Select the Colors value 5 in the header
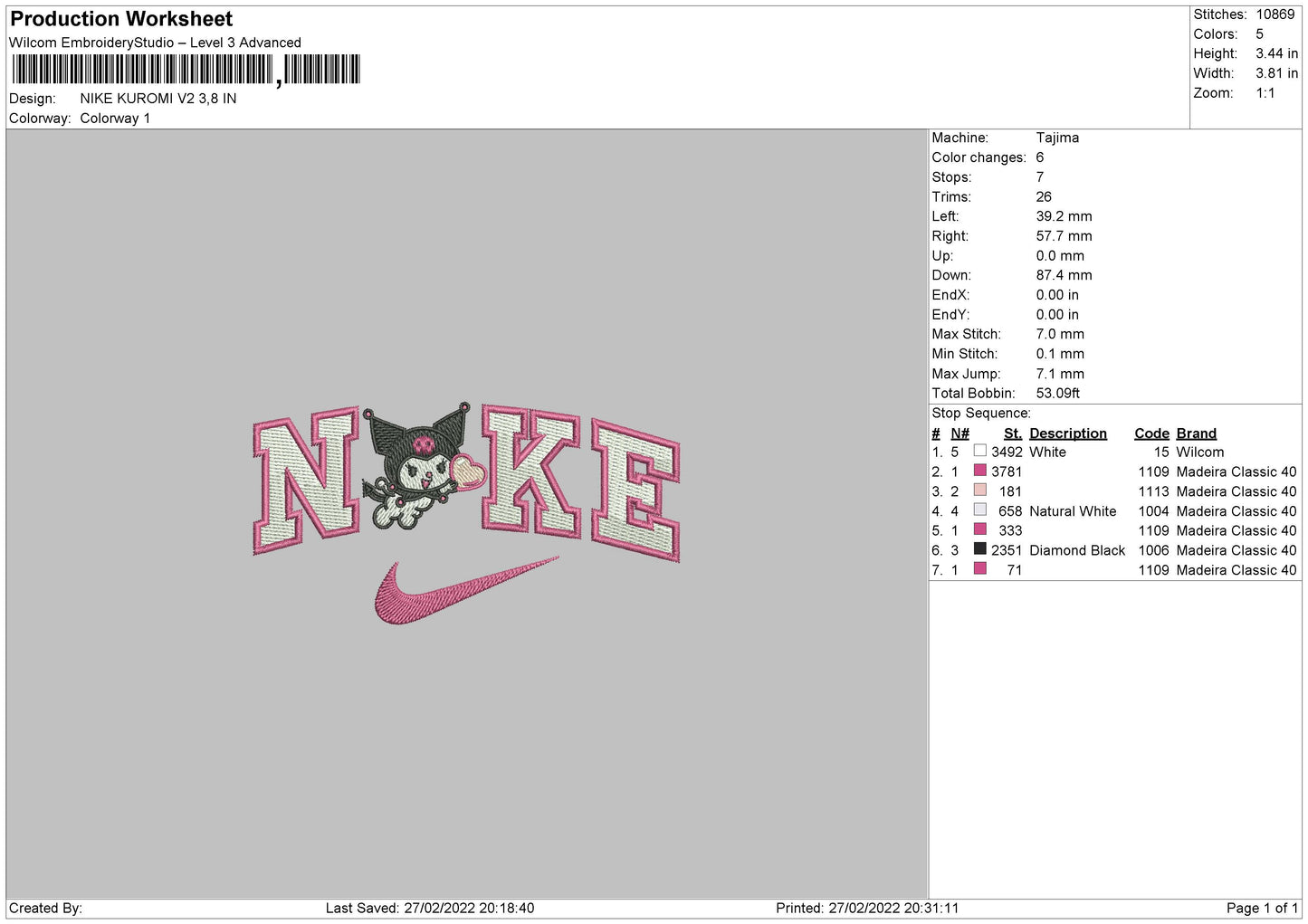Image resolution: width=1308 pixels, height=924 pixels. [x=1260, y=34]
